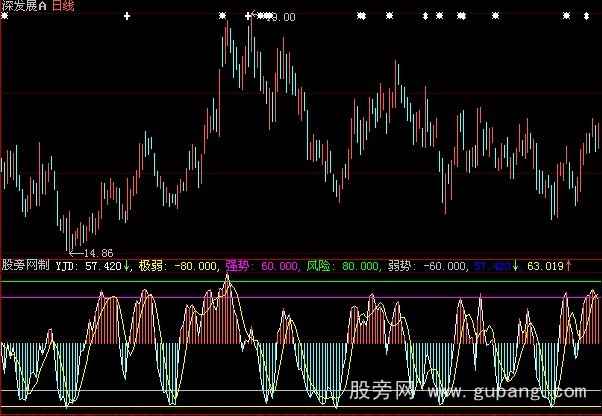Click the 极弱 -80.000 indicator label

pyautogui.click(x=177, y=266)
